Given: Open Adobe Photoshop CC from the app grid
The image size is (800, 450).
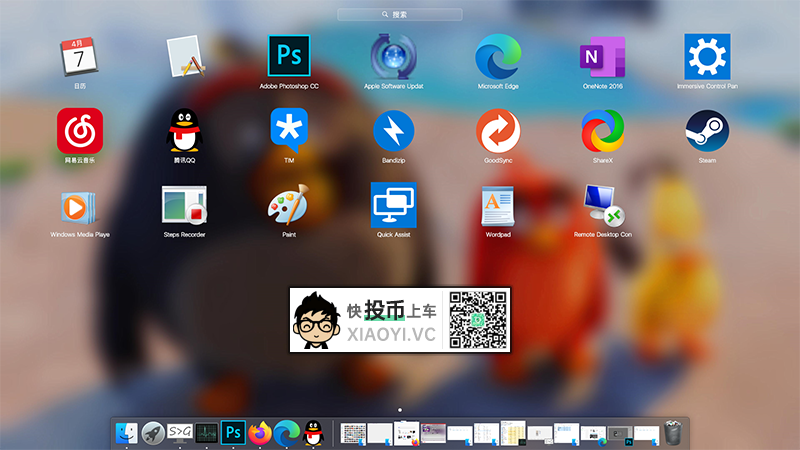Looking at the screenshot, I should coord(289,56).
